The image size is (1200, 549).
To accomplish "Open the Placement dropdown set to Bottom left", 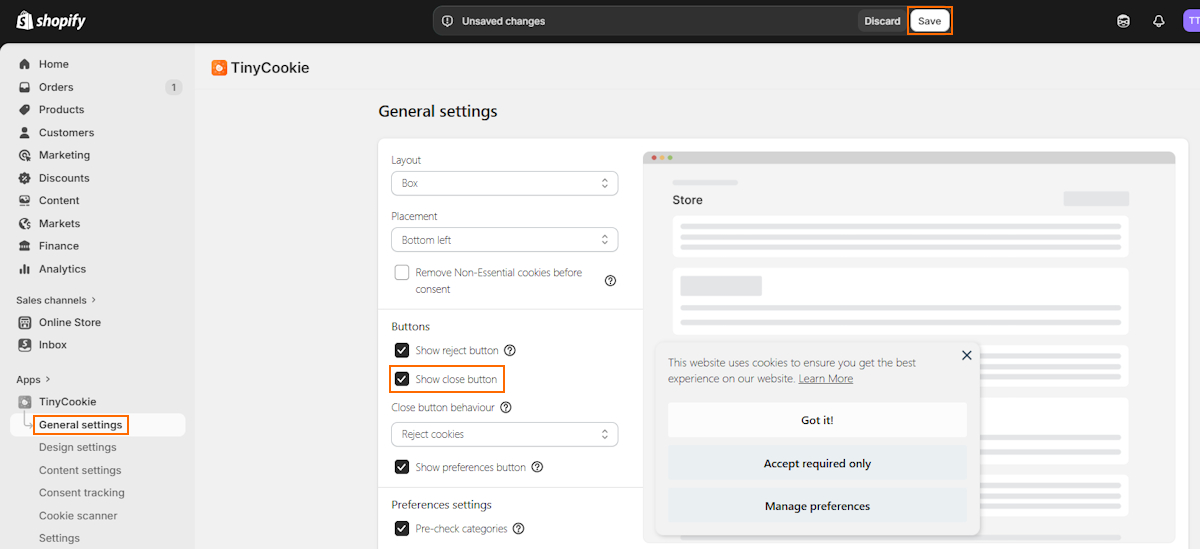I will 504,240.
